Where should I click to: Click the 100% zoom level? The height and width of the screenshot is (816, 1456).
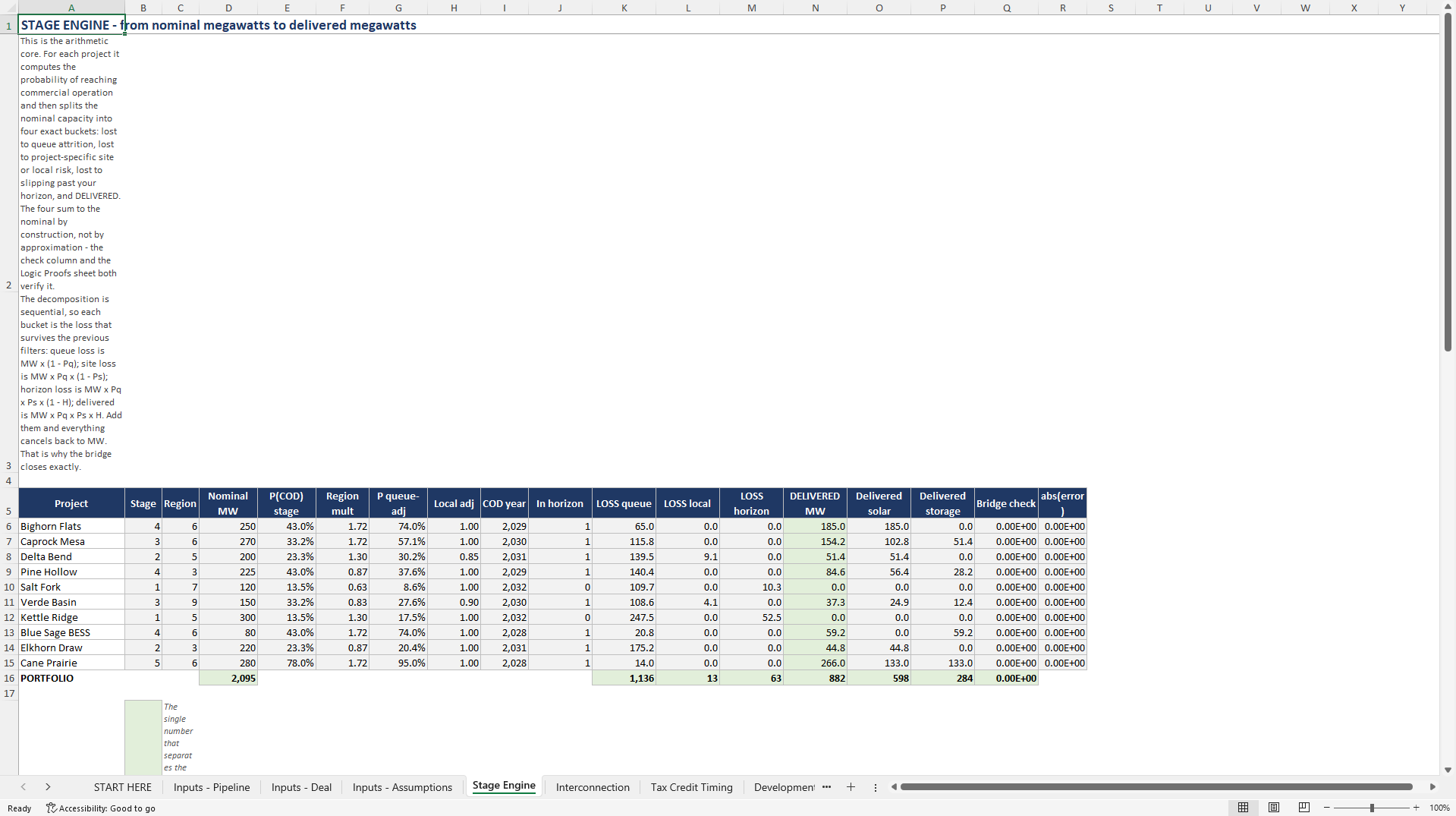point(1439,808)
